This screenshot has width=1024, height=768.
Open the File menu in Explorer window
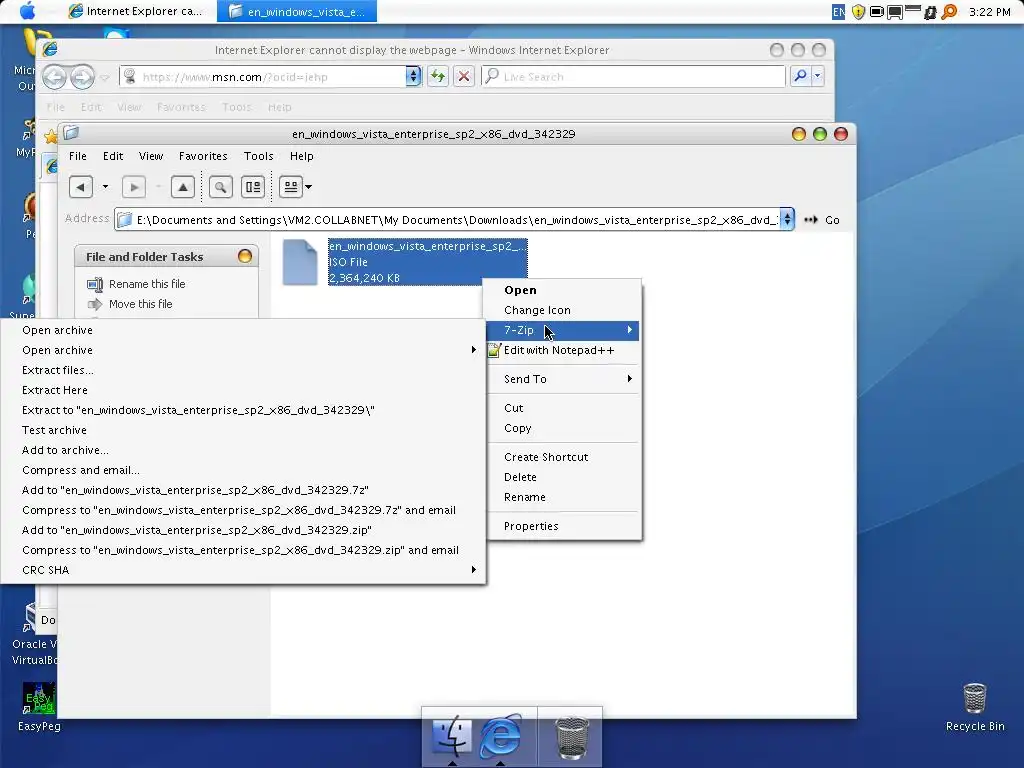pos(78,156)
